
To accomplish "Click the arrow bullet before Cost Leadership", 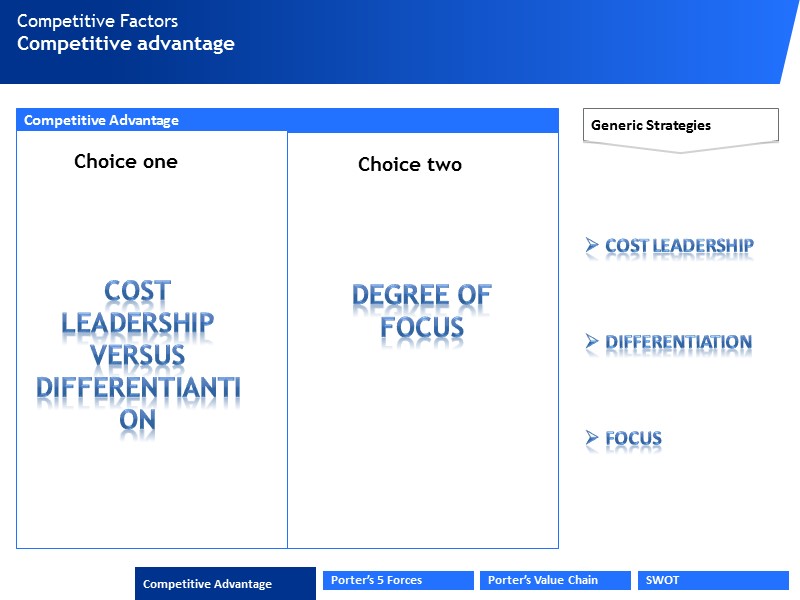I will pos(593,245).
